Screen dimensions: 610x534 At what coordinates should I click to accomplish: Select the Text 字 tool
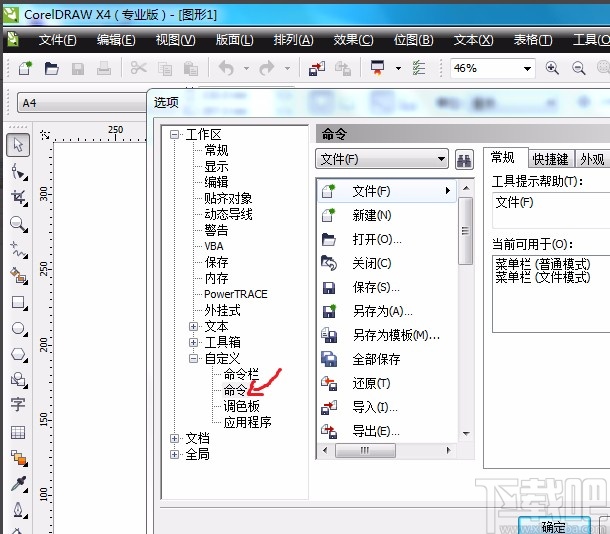click(x=18, y=404)
